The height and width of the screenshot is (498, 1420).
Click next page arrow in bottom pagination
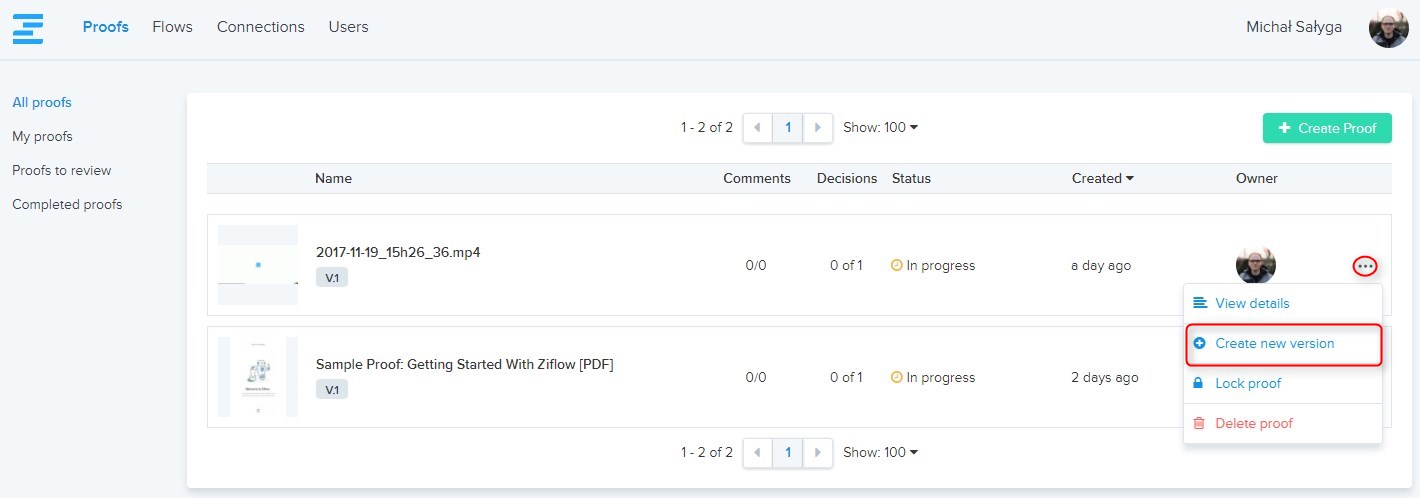pyautogui.click(x=818, y=453)
